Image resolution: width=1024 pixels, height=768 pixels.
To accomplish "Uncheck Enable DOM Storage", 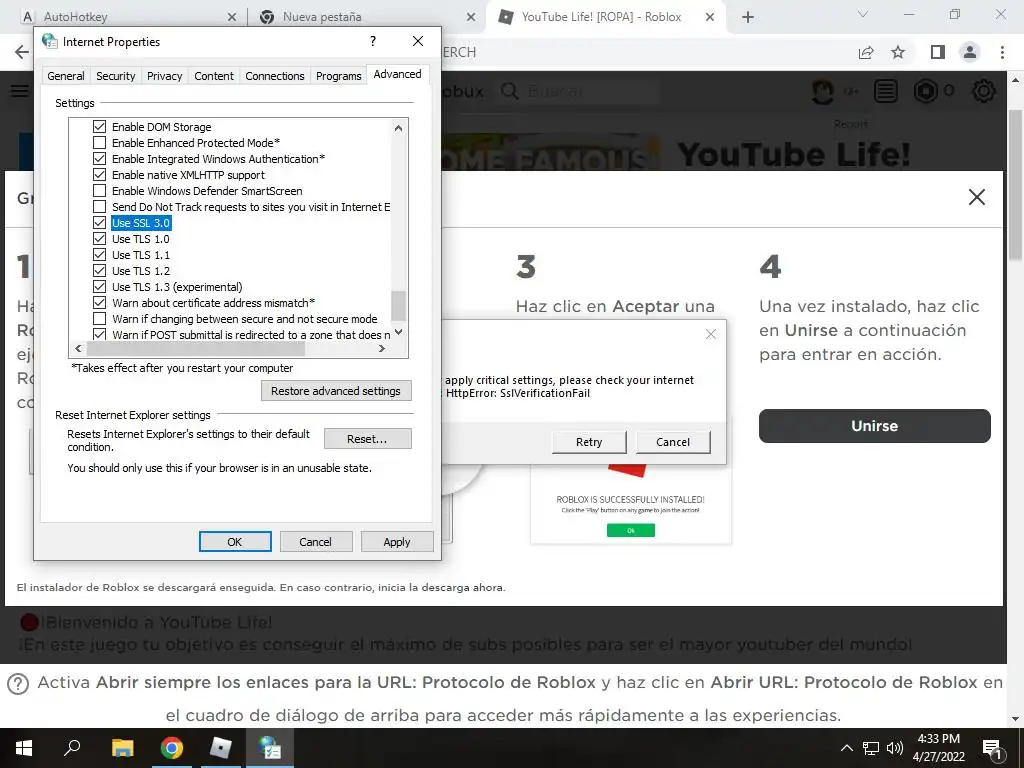I will (x=99, y=127).
